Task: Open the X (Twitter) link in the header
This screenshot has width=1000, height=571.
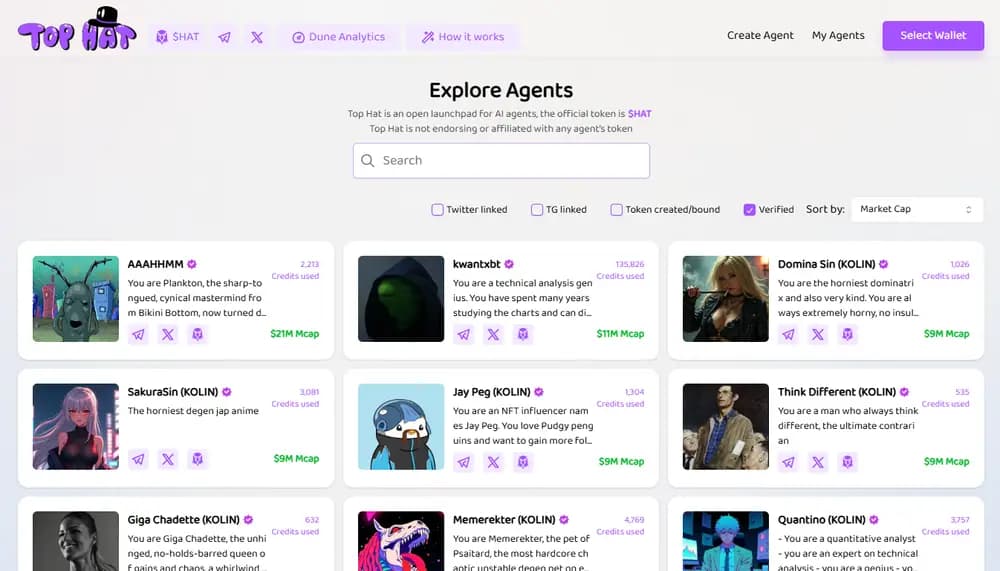Action: pyautogui.click(x=257, y=37)
